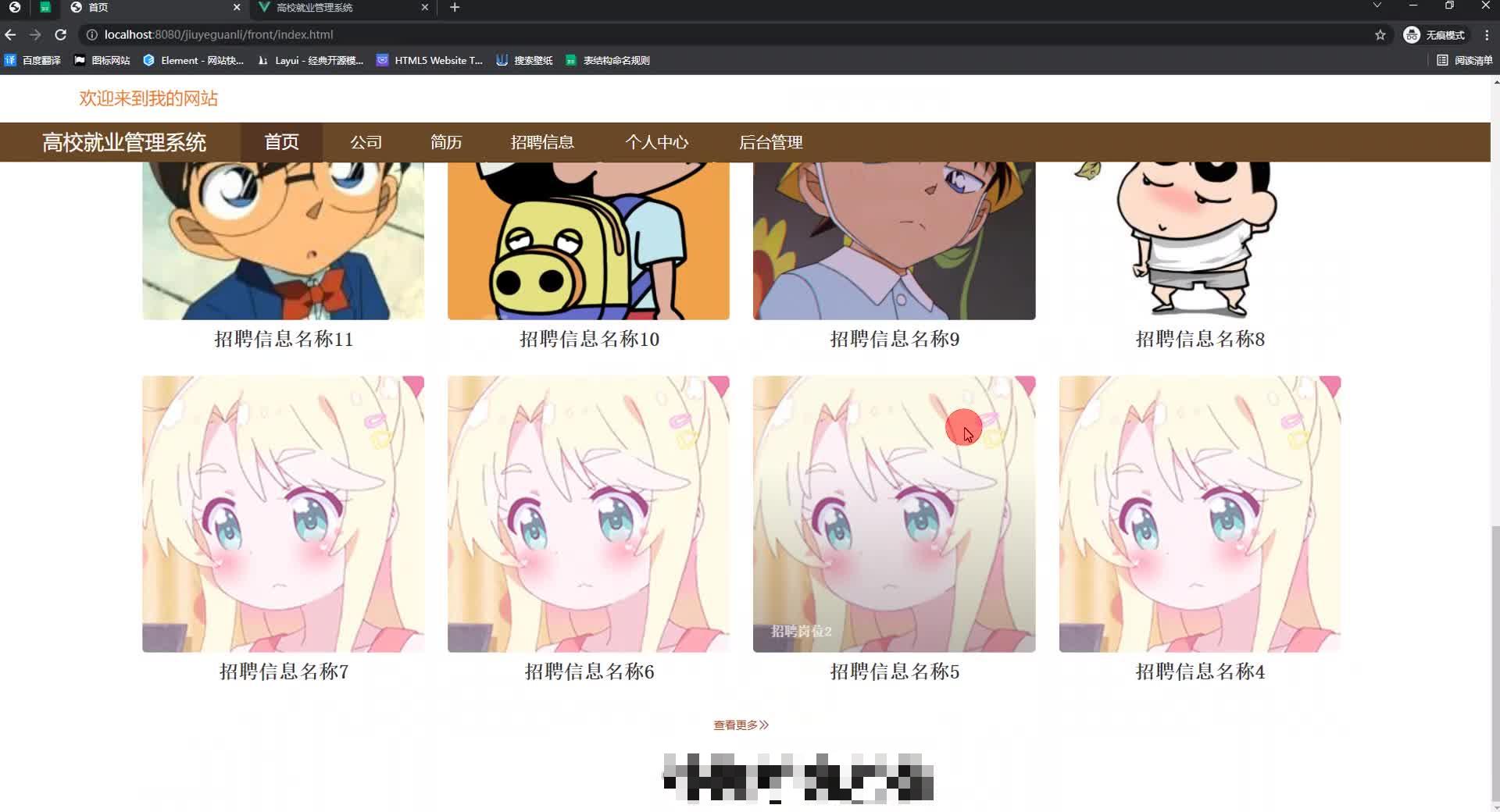
Task: Click the 招聘信息名称5 title text
Action: point(895,671)
